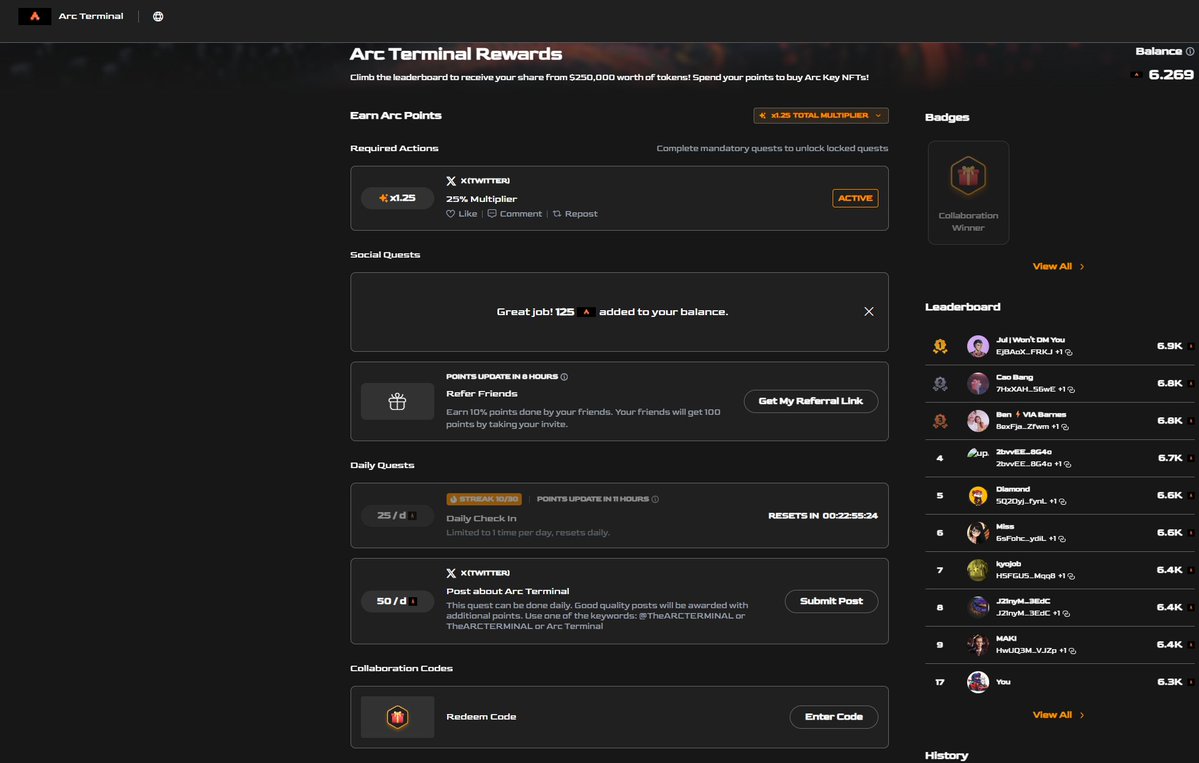Screen dimensions: 1199x763
Task: Click the X (Twitter) icon in Required Actions
Action: [450, 180]
